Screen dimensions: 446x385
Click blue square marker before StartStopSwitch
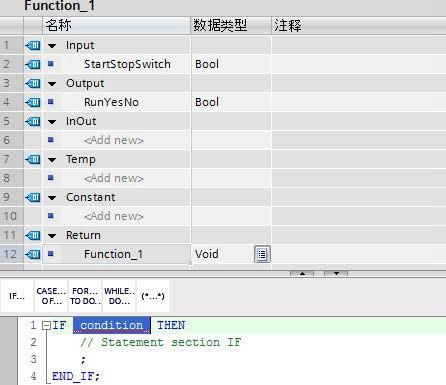(x=51, y=63)
